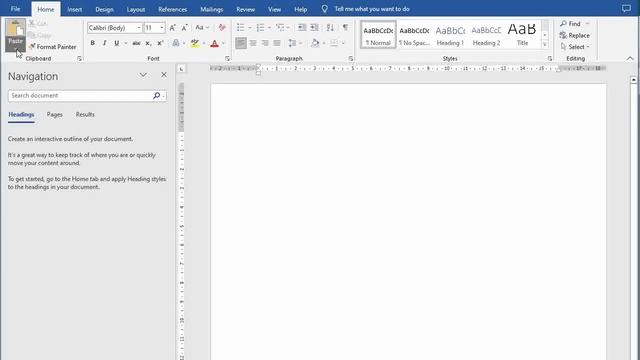Open the File tab
This screenshot has width=640, height=360.
[x=16, y=9]
